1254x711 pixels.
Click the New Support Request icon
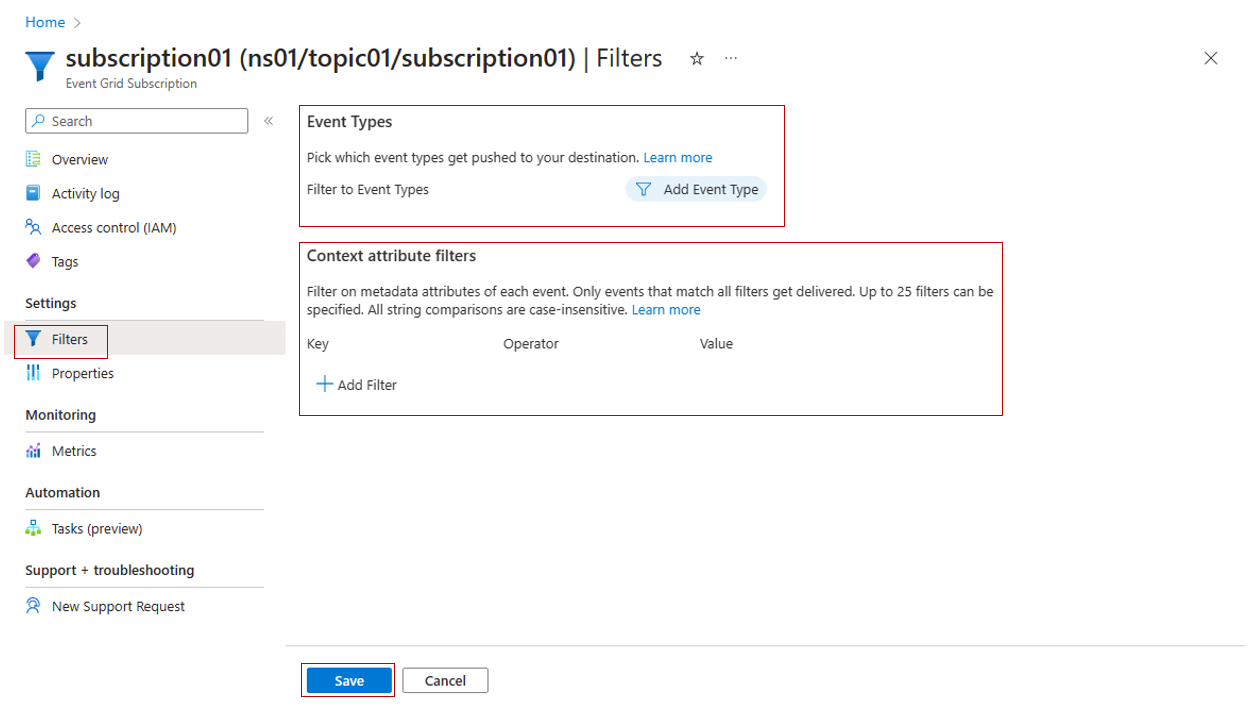click(x=34, y=606)
